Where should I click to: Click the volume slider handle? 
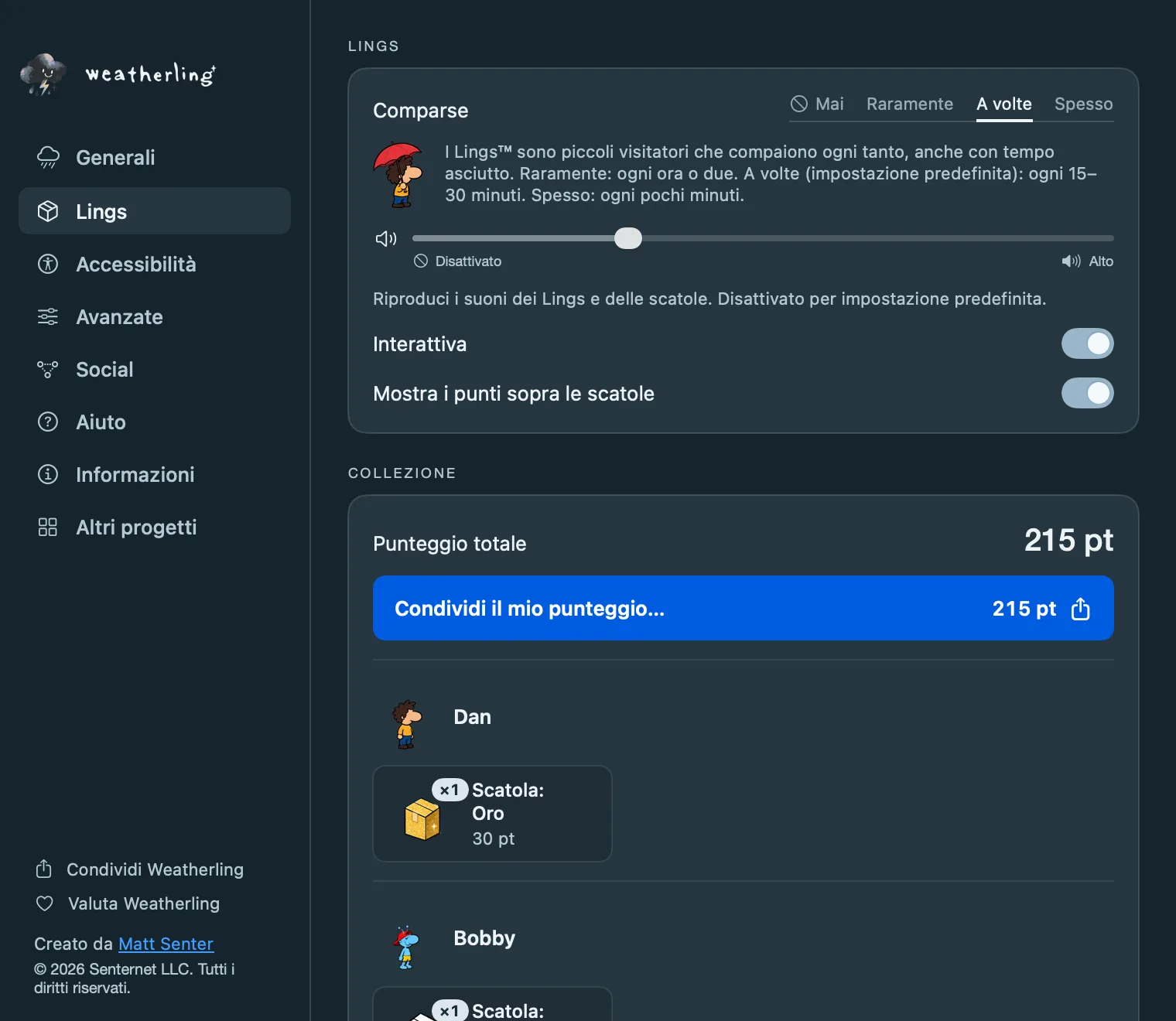tap(628, 238)
